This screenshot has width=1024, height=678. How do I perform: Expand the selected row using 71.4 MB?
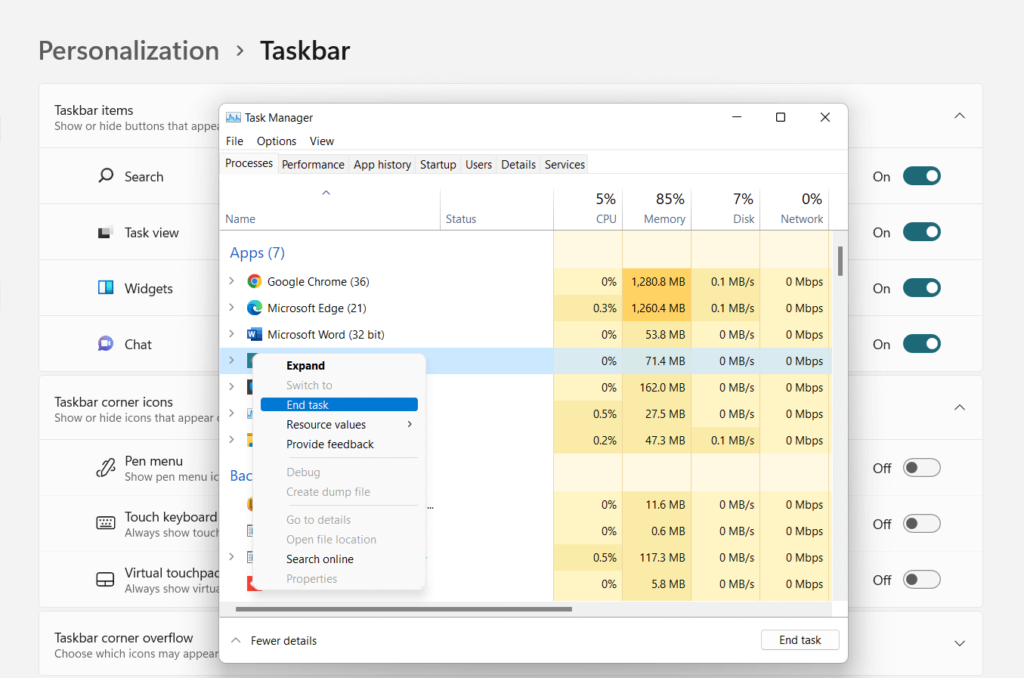pyautogui.click(x=231, y=360)
